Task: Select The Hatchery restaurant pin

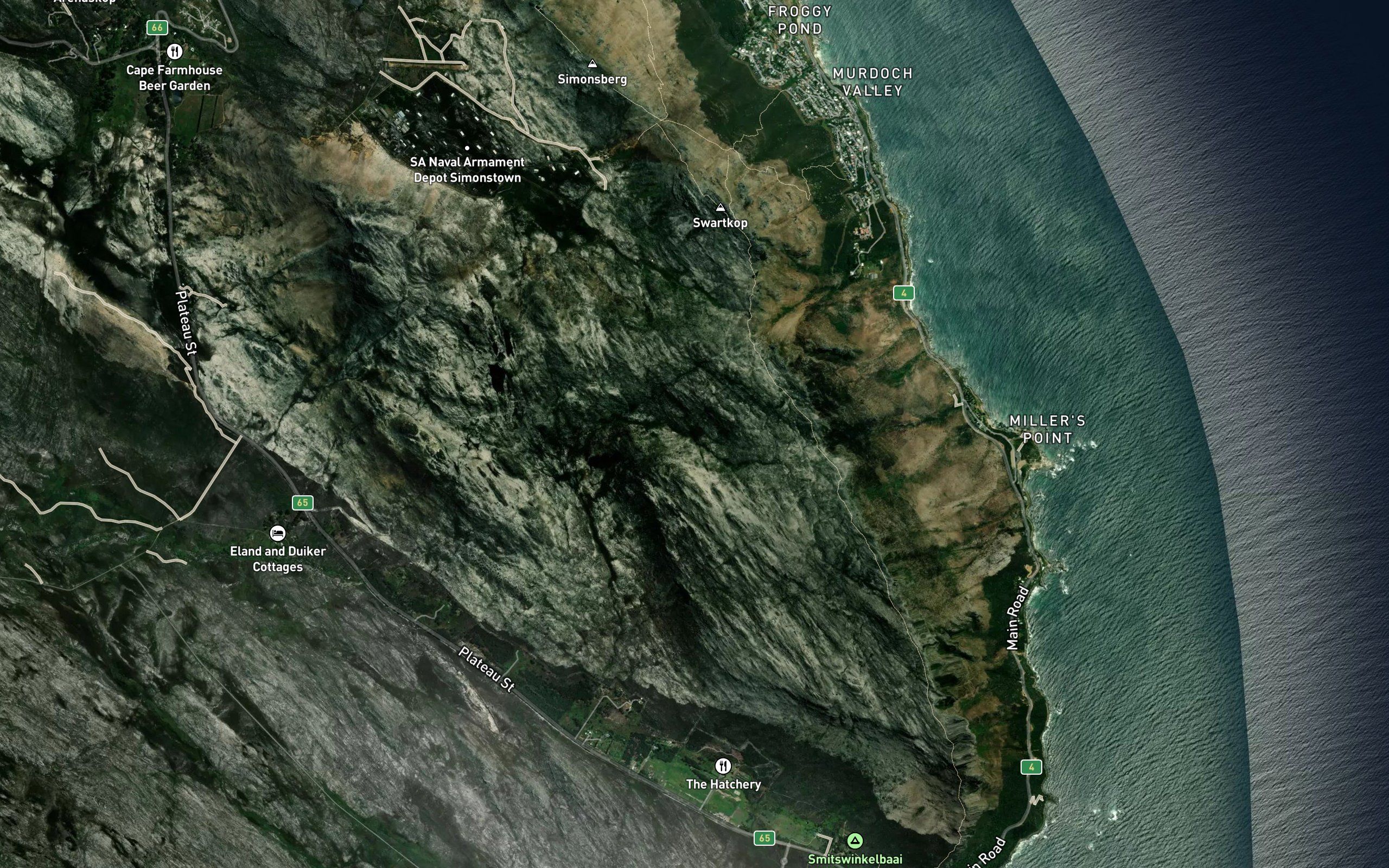Action: (x=723, y=766)
